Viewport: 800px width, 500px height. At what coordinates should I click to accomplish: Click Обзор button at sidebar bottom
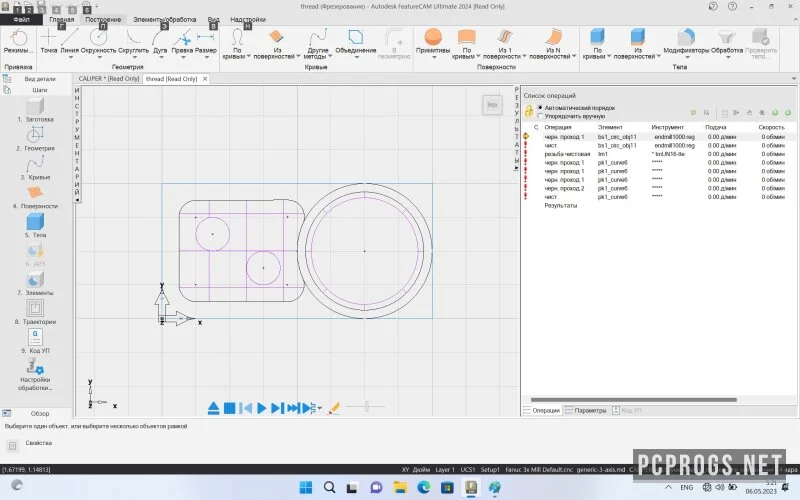40,413
